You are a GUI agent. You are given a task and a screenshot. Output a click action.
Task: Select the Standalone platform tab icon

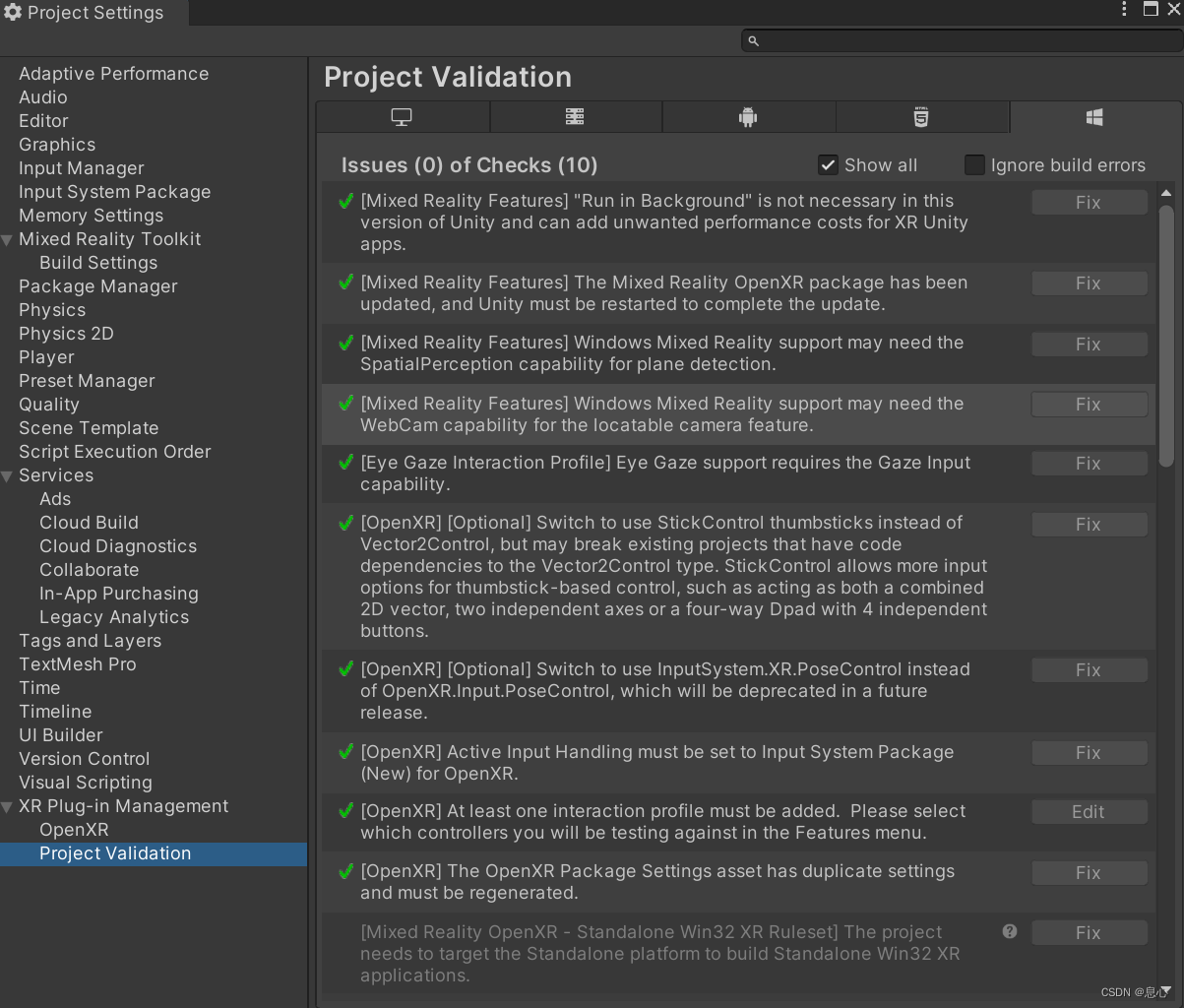click(402, 116)
